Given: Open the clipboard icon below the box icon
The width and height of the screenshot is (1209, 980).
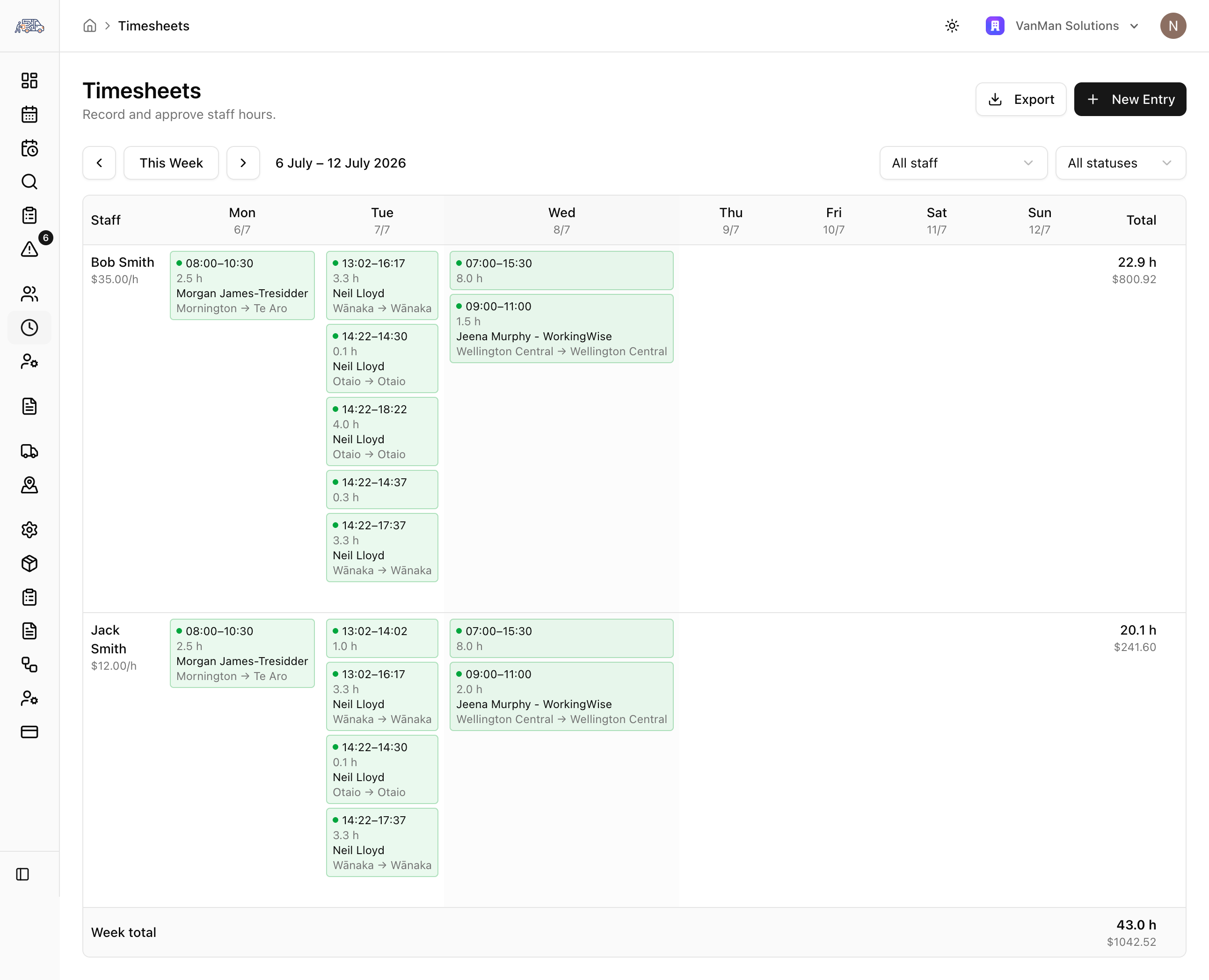Looking at the screenshot, I should 29,597.
